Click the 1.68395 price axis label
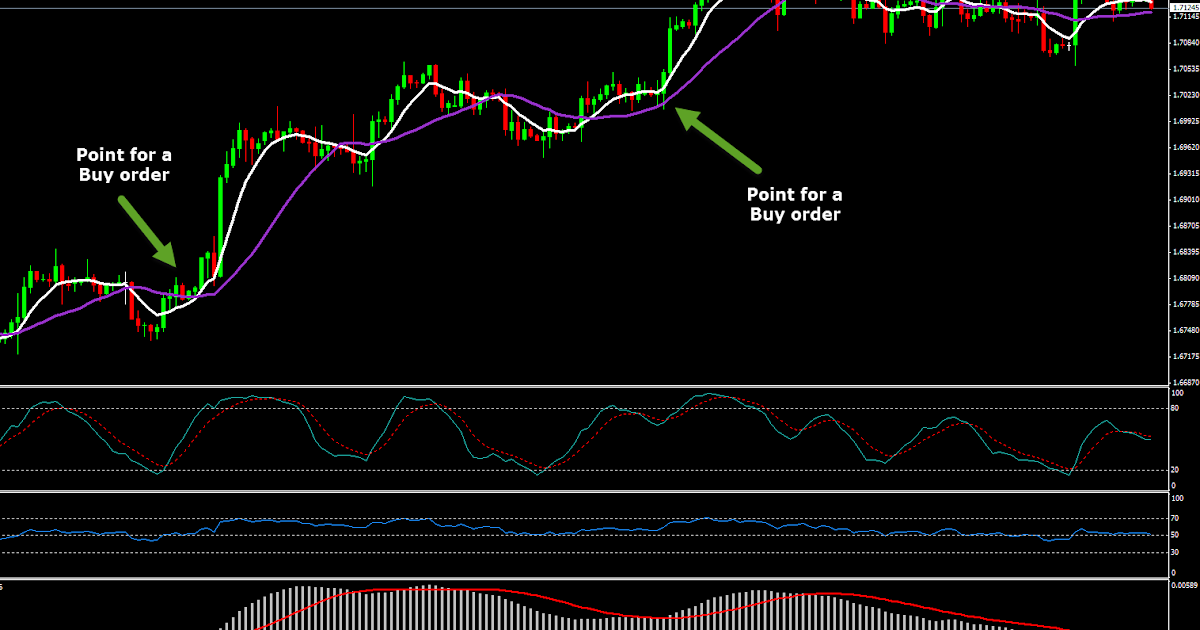The image size is (1200, 630). pos(1186,252)
